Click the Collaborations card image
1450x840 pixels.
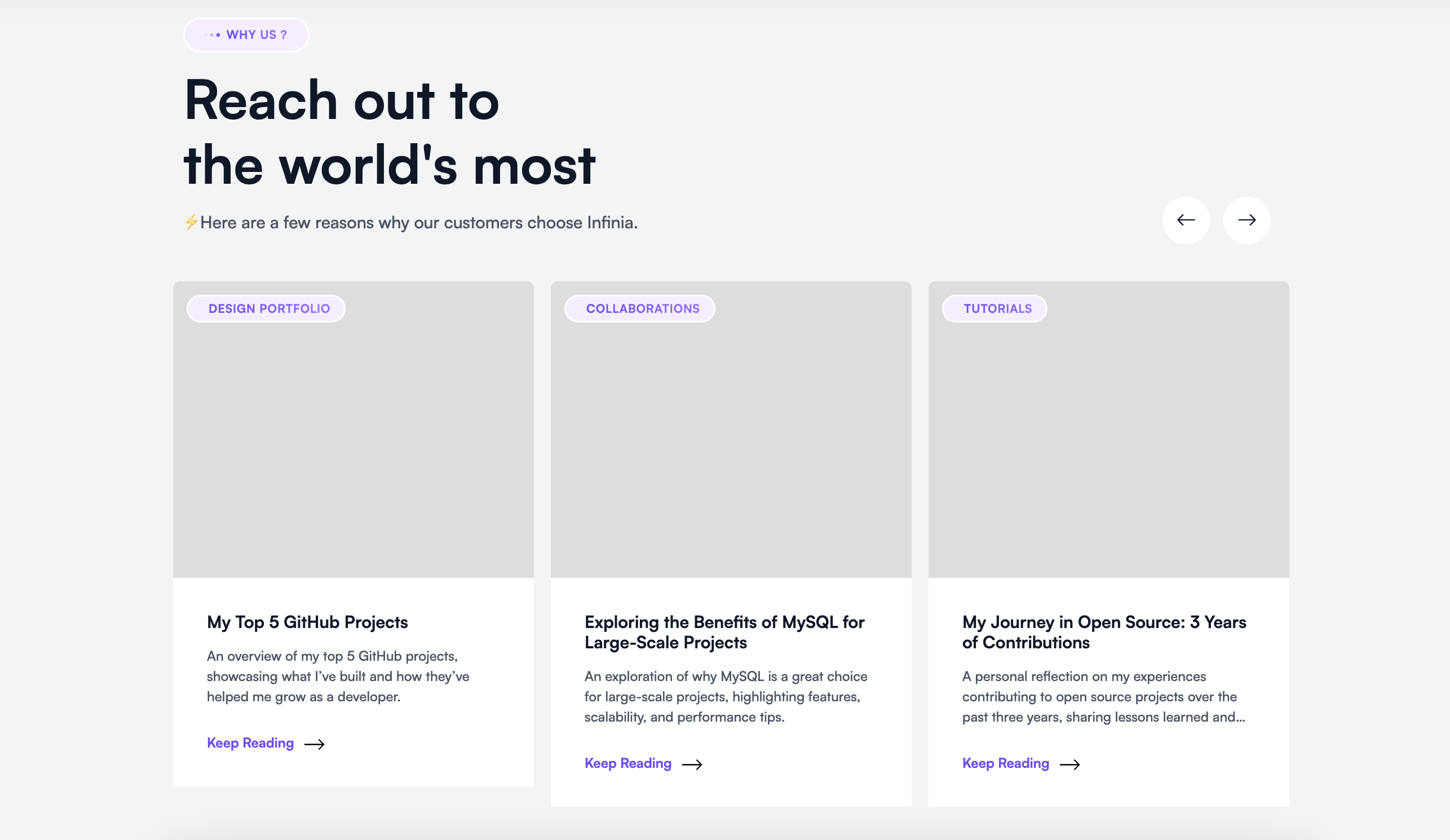pos(731,449)
